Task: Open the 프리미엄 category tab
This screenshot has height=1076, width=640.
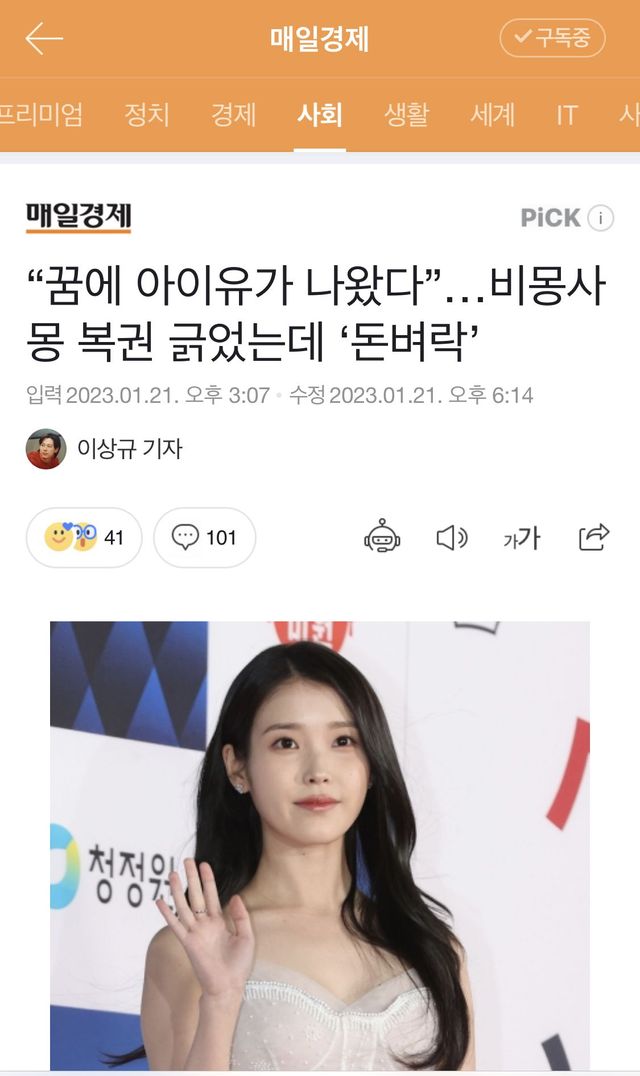Action: (x=41, y=115)
